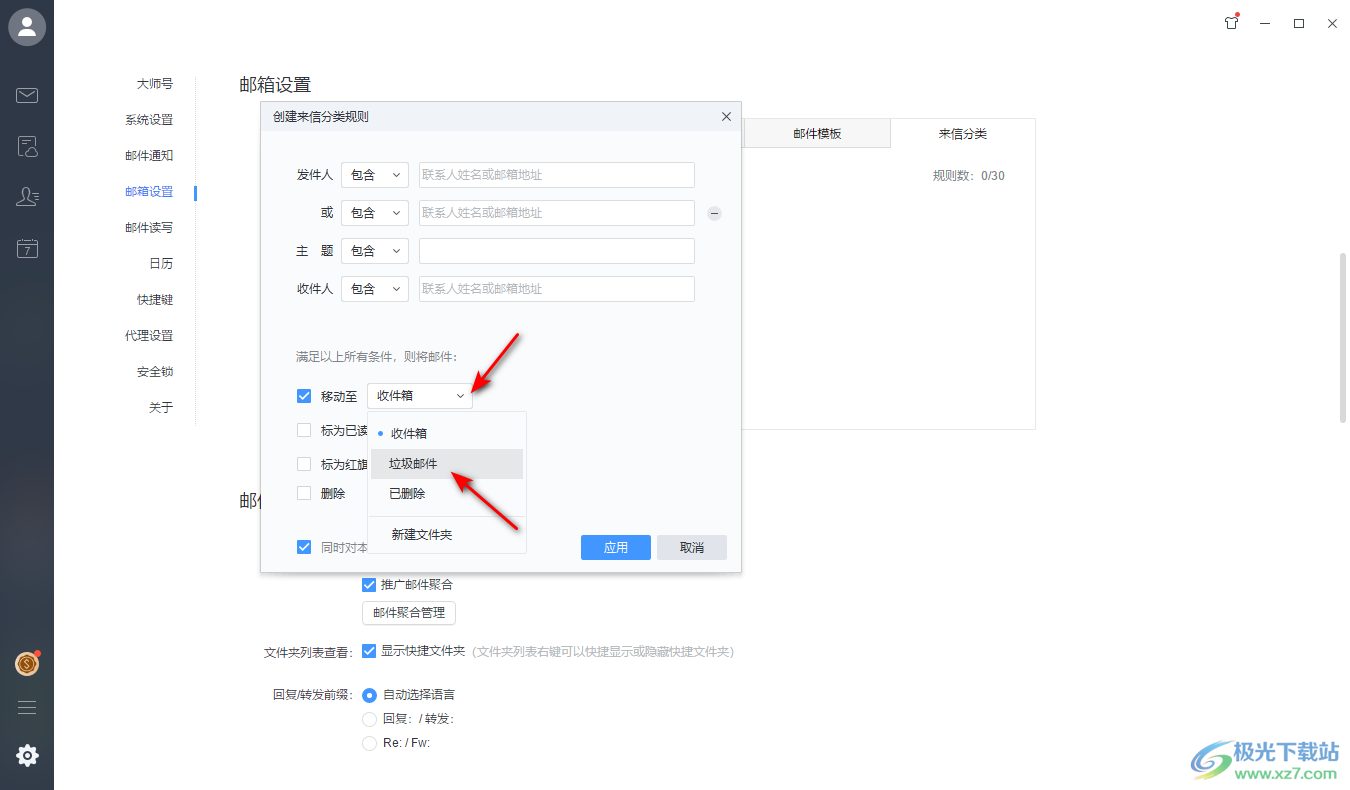Toggle the 删除 checkbox
This screenshot has height=790, width=1350.
pos(304,493)
